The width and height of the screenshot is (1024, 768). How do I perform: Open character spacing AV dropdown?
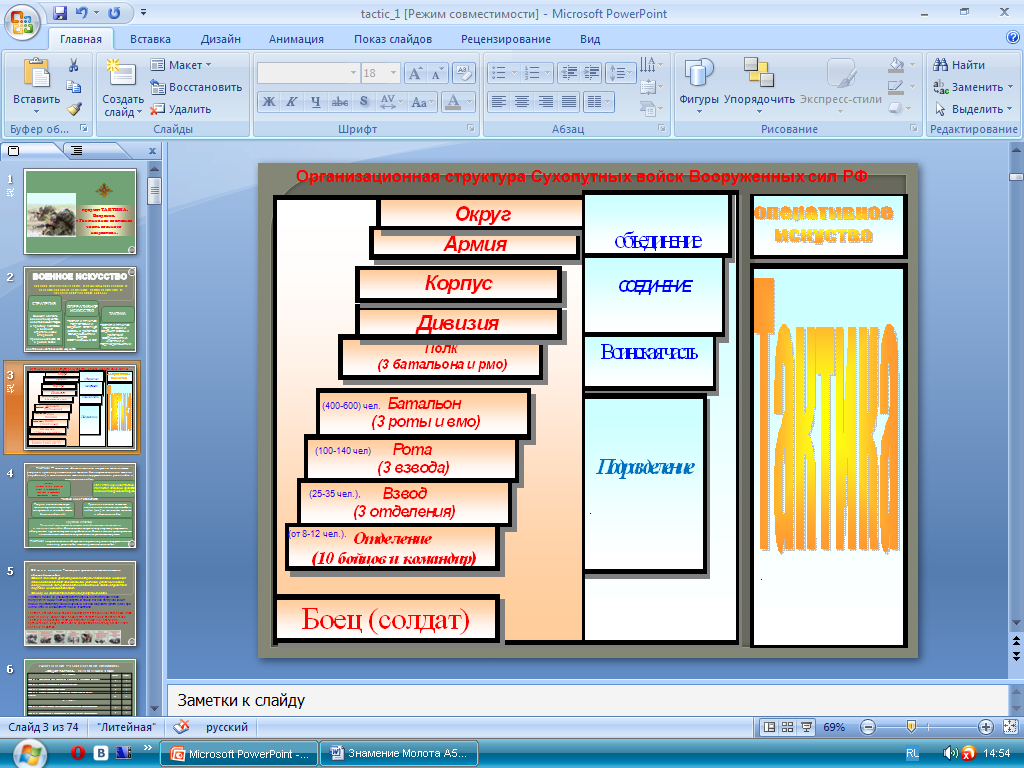(391, 101)
